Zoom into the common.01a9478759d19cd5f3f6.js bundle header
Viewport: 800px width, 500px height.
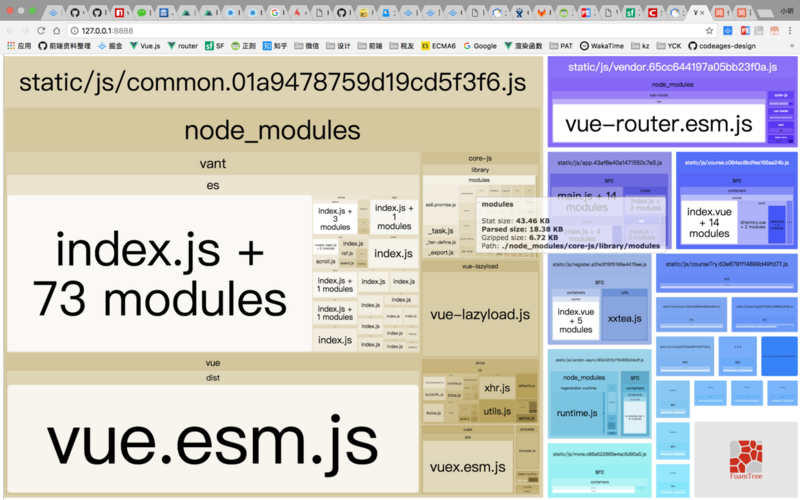[x=272, y=82]
